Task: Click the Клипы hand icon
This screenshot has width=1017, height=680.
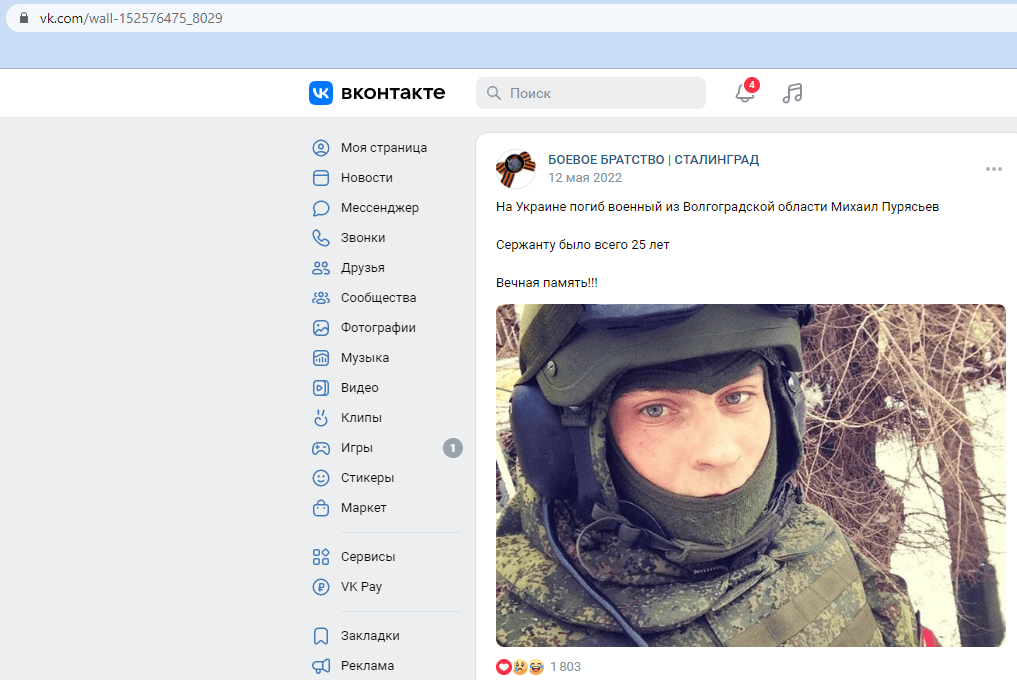Action: click(321, 417)
